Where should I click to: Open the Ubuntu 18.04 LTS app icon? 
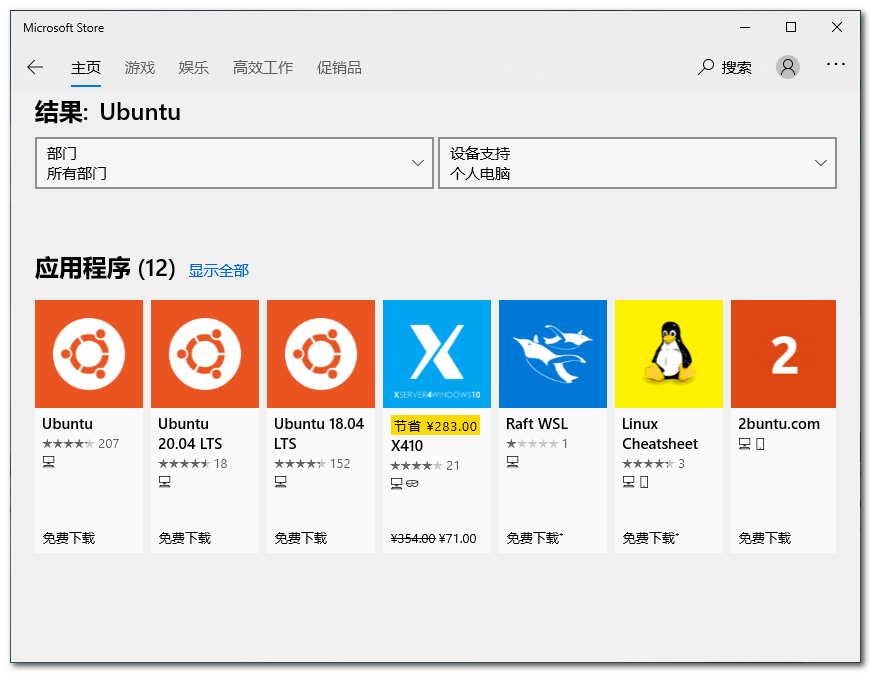click(321, 354)
